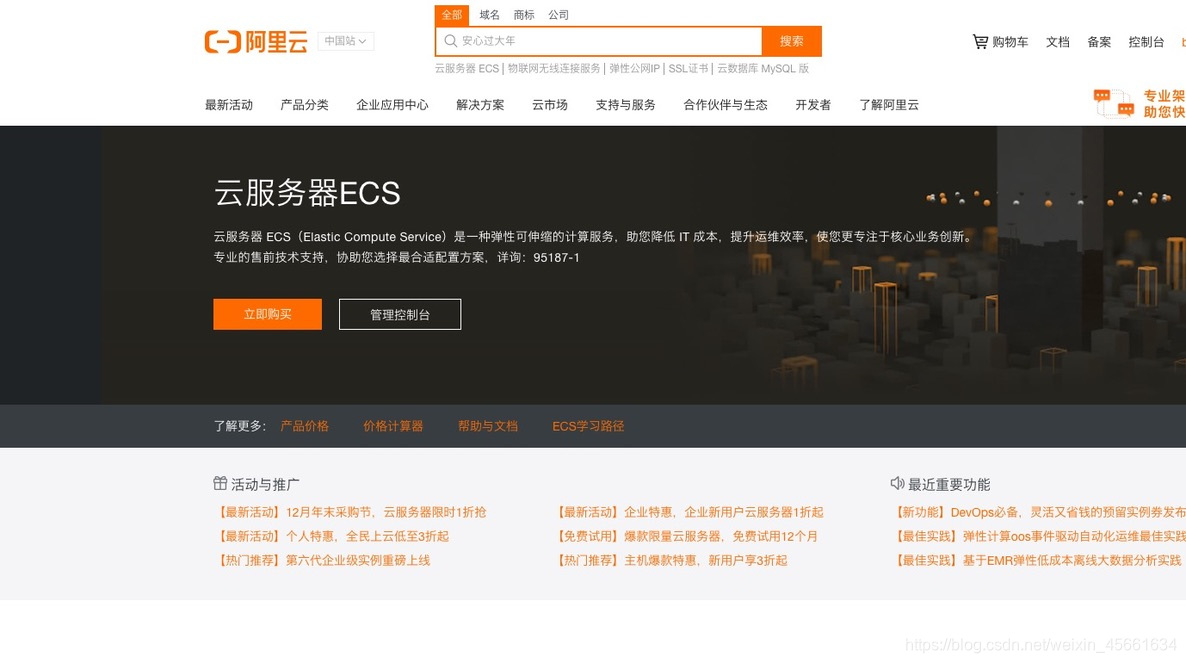Open the 弹性公网IP suggestion link
Image resolution: width=1186 pixels, height=663 pixels.
click(635, 69)
